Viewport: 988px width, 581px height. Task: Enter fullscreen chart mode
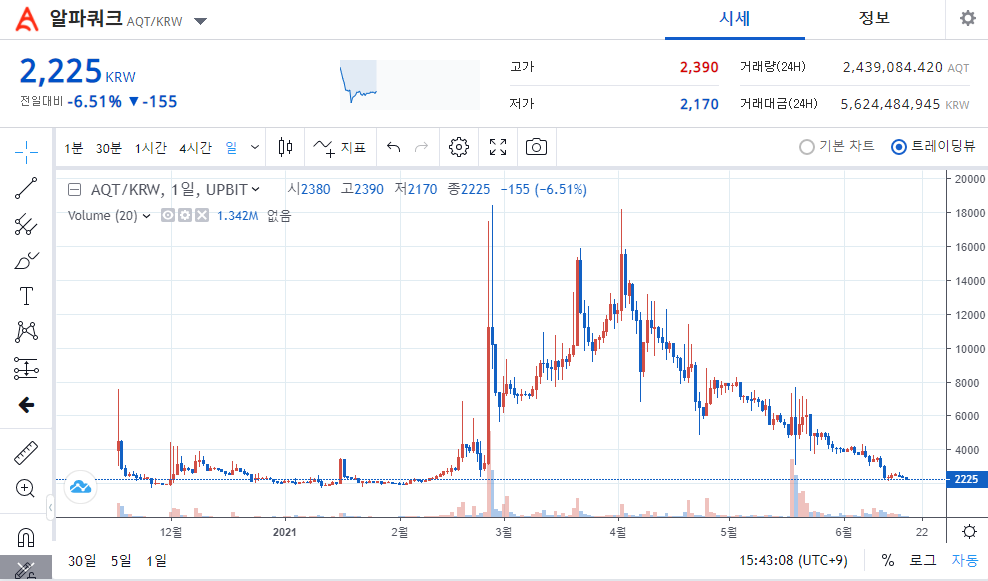click(x=498, y=147)
